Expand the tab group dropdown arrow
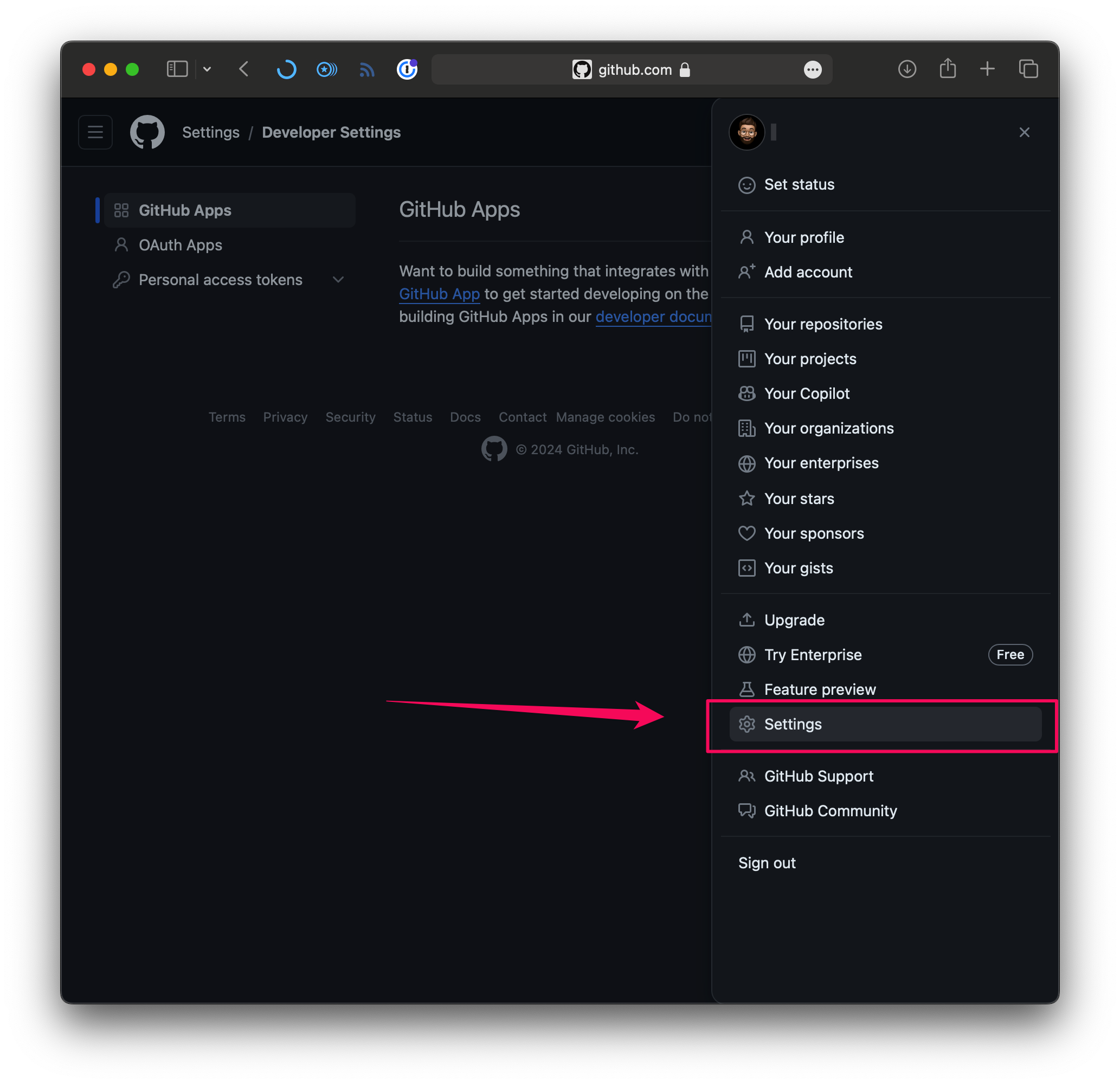 tap(208, 70)
